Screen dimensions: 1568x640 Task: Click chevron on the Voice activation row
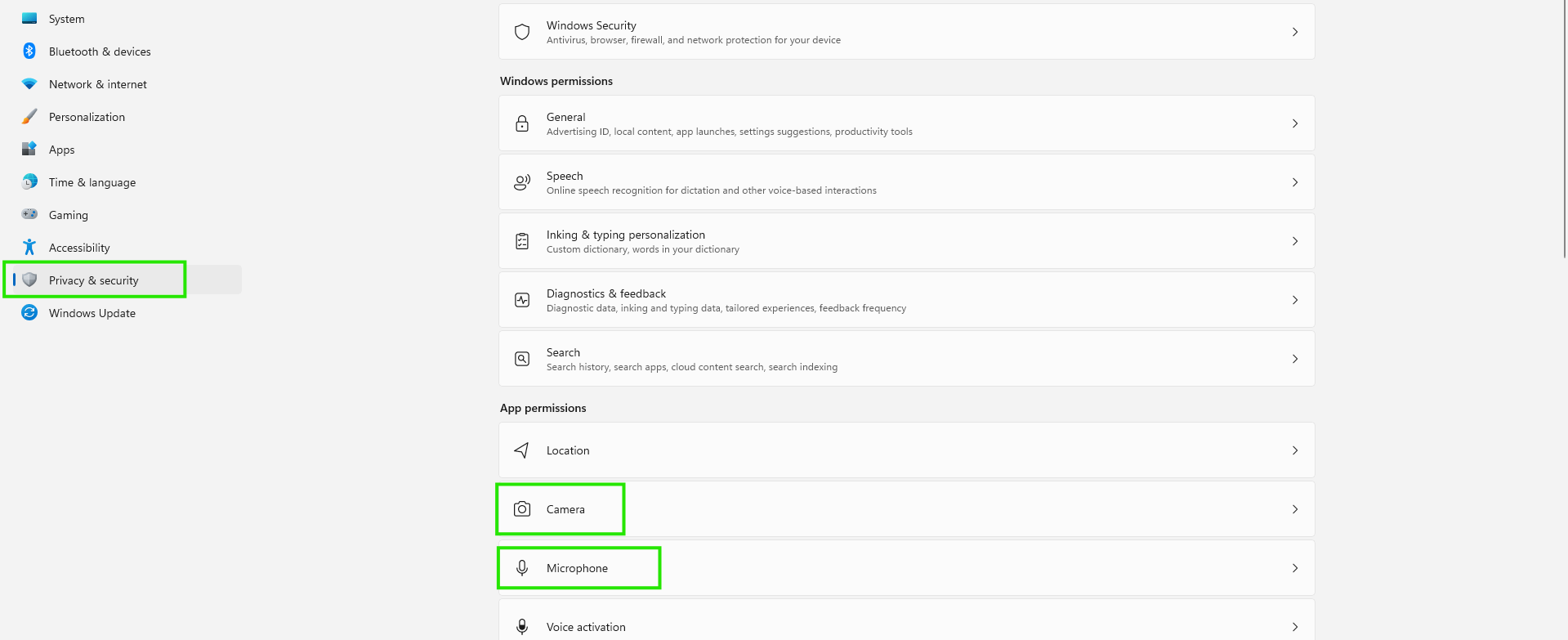1295,627
